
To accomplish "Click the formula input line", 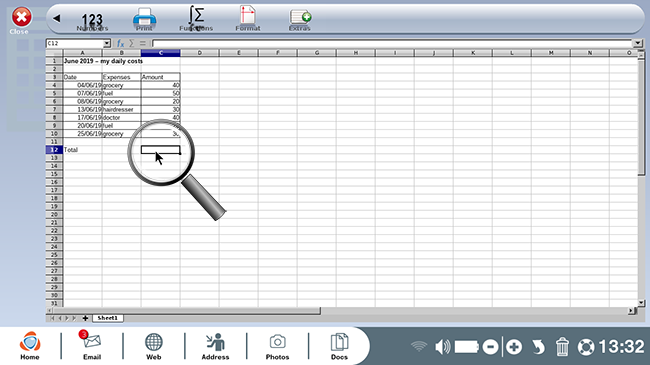I will 392,43.
